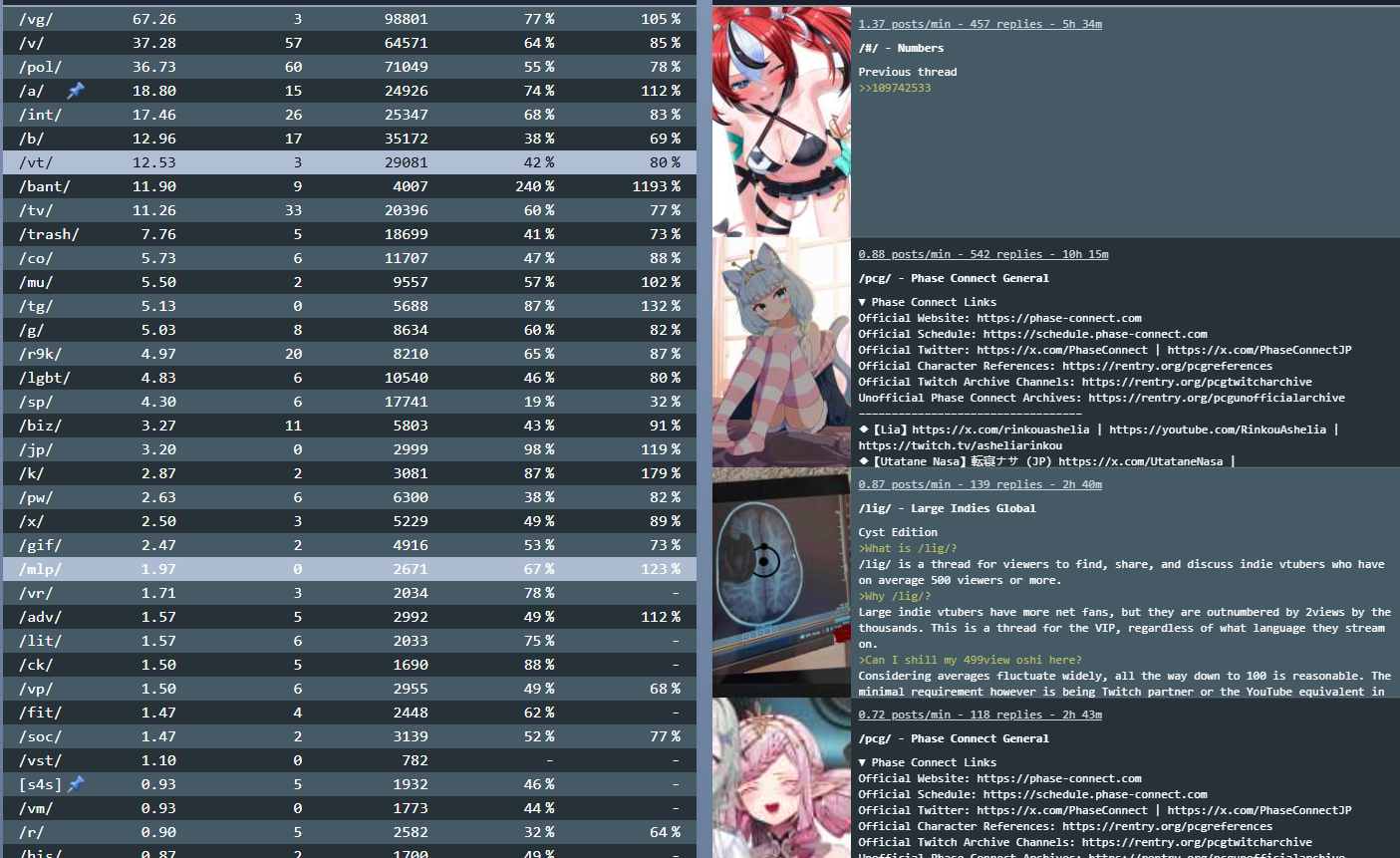
Task: Select the /int/ board name
Action: [x=40, y=115]
